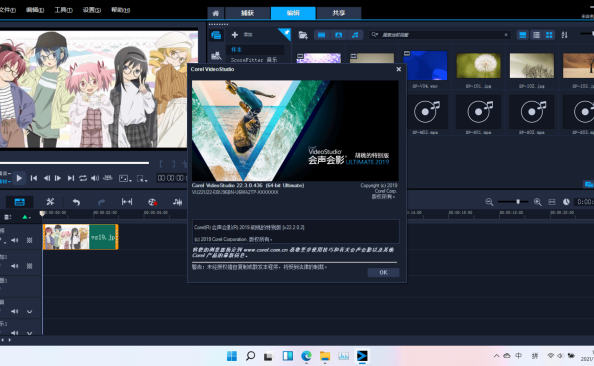Open the track manager icon
The width and height of the screenshot is (594, 366).
8,217
